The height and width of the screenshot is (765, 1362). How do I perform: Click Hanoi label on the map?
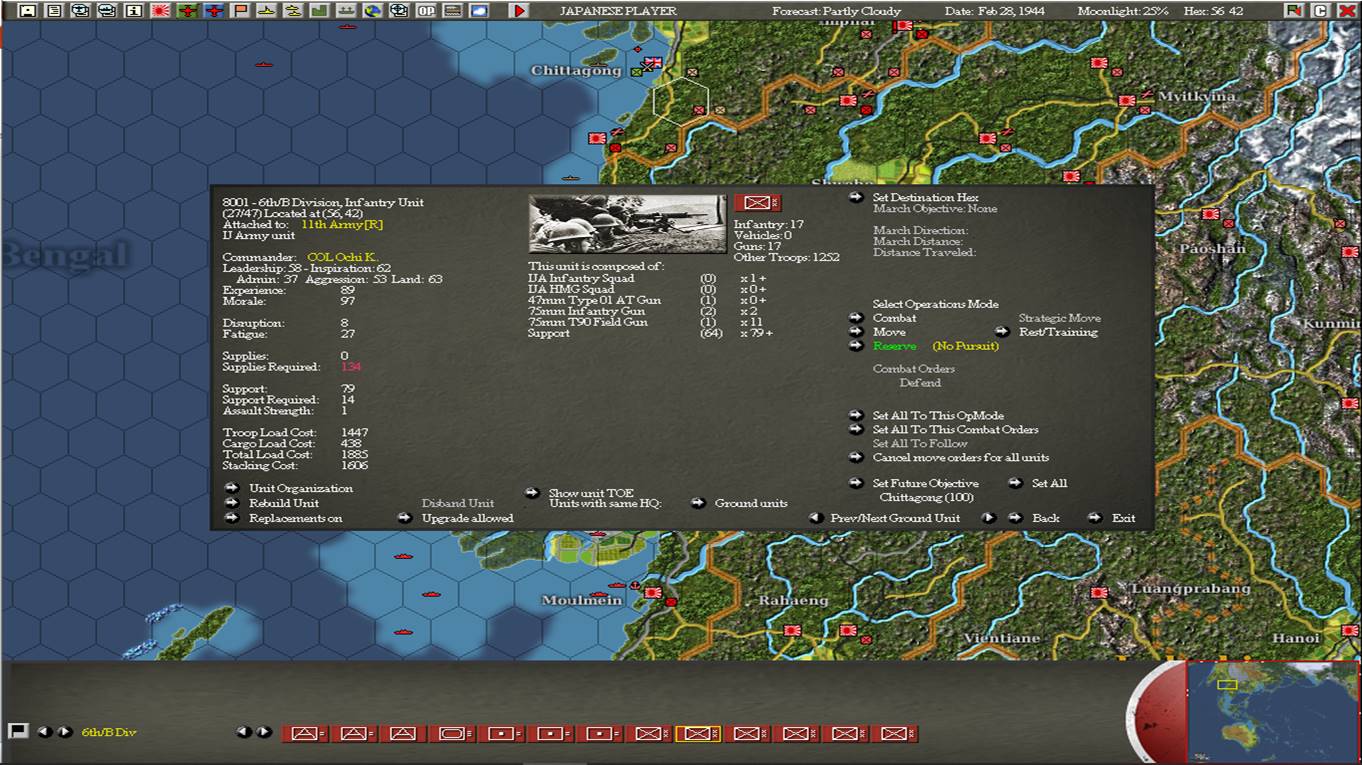click(x=1296, y=638)
